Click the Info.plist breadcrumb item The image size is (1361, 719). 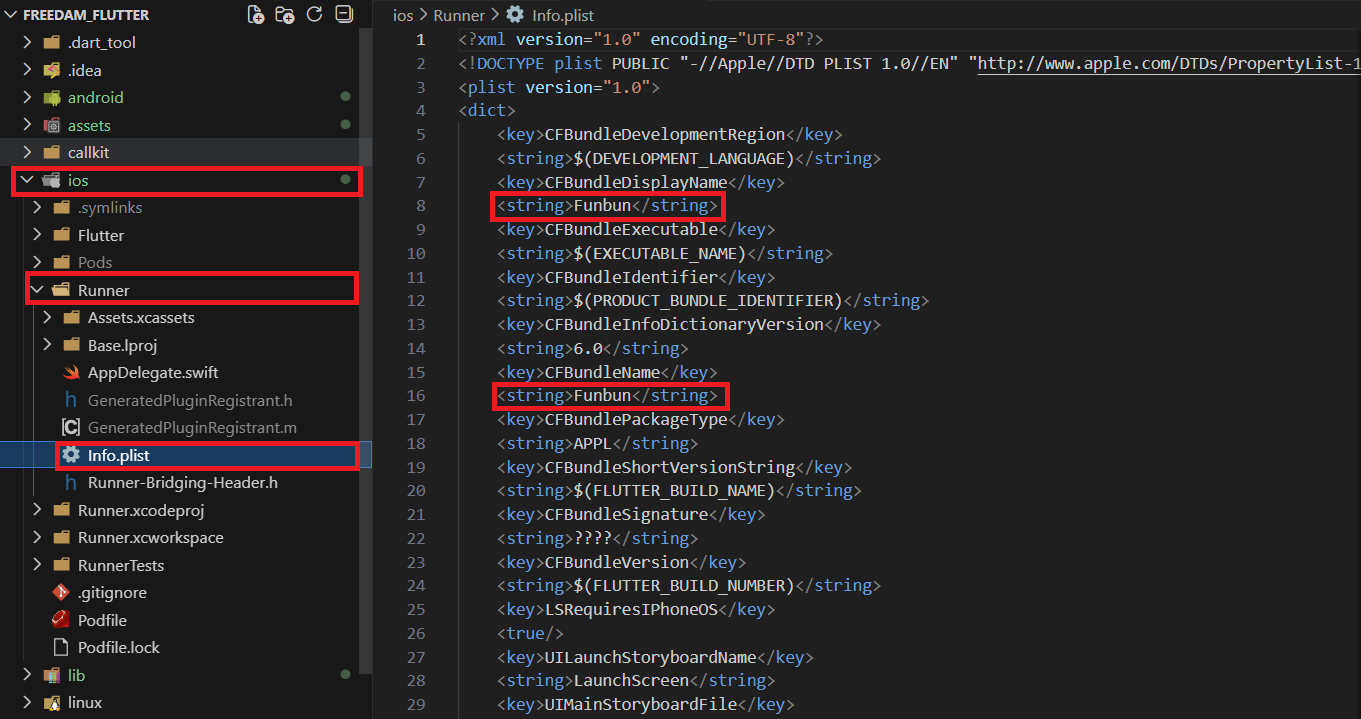point(562,15)
